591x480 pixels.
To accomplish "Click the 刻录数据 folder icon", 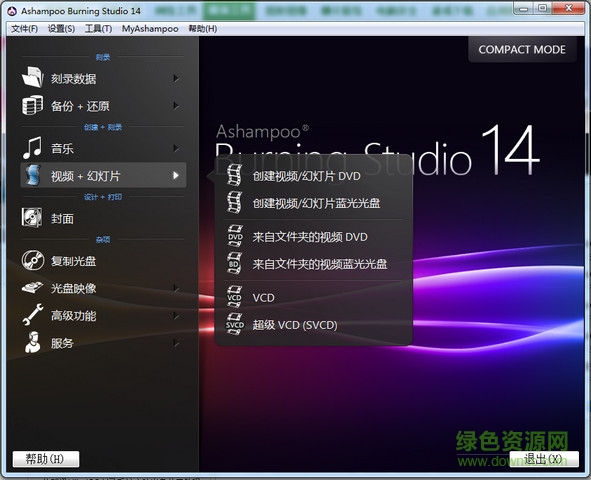I will click(33, 77).
